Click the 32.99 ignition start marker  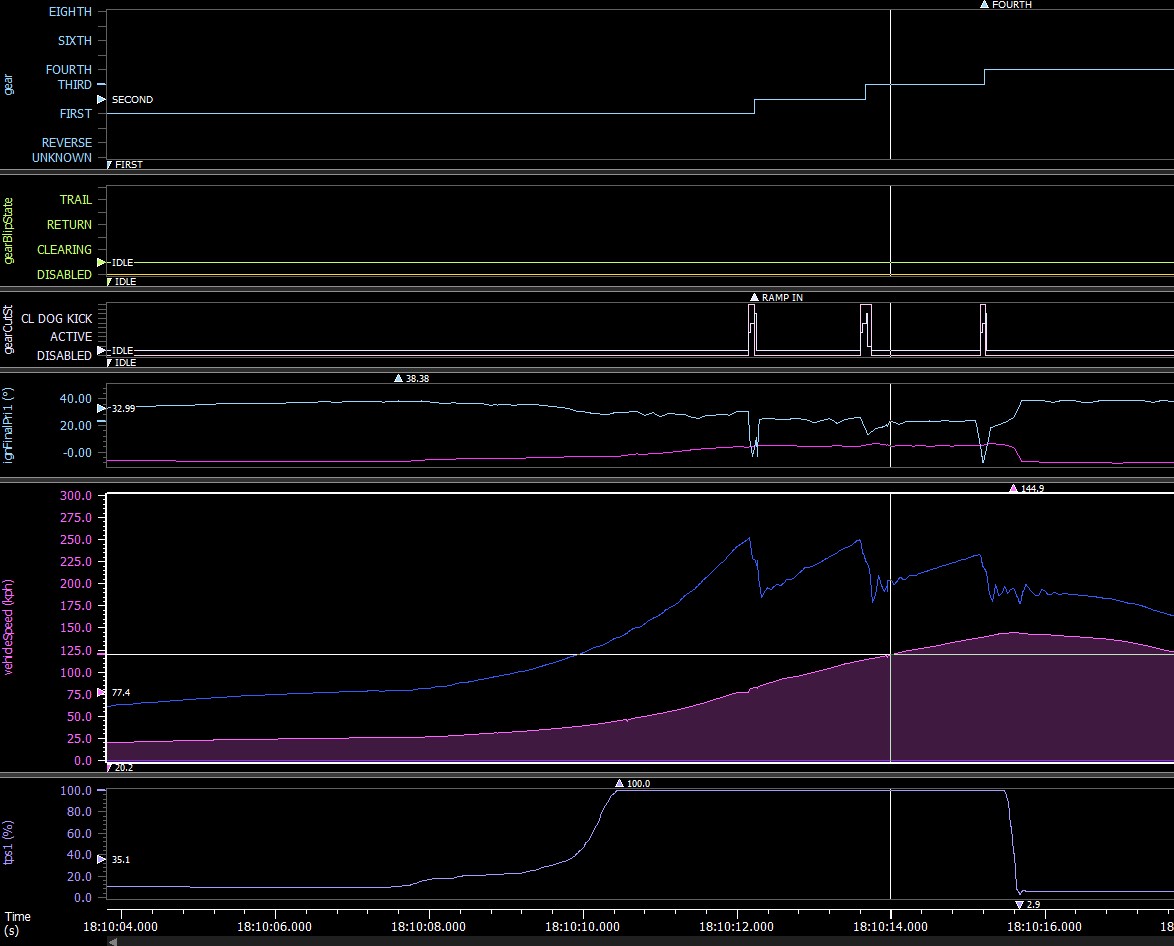click(x=101, y=408)
